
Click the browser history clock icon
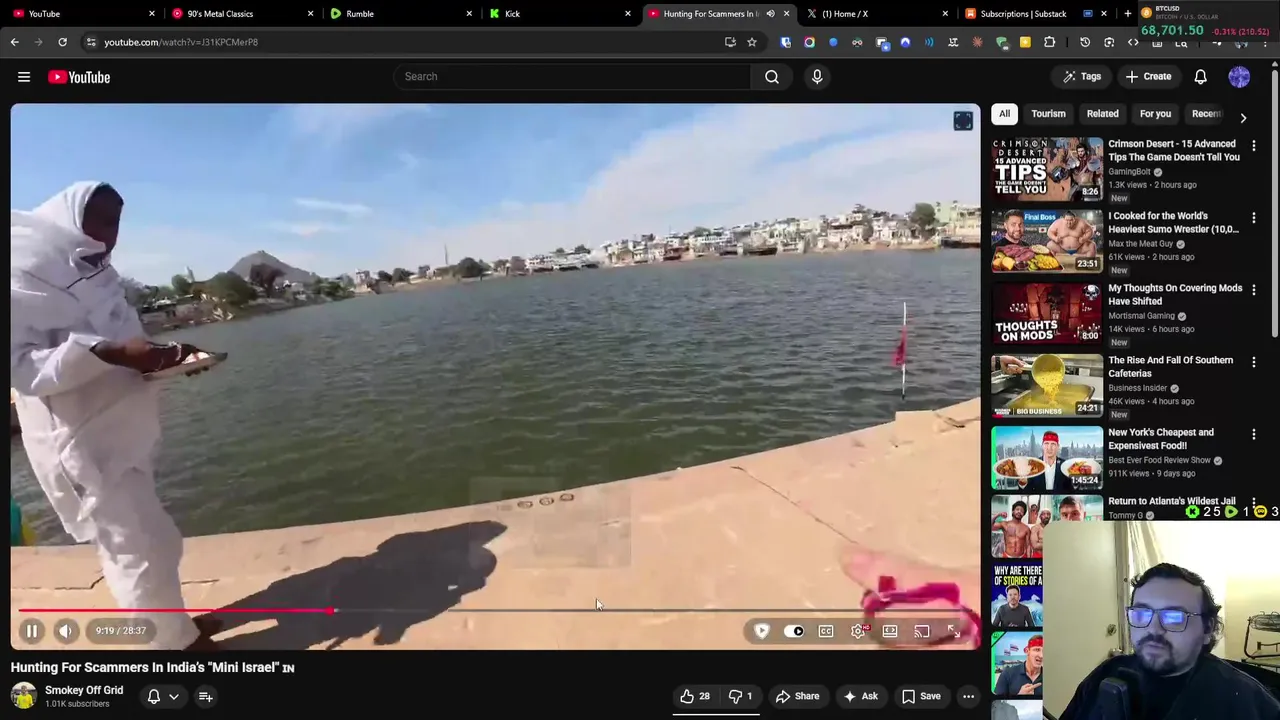[1085, 42]
